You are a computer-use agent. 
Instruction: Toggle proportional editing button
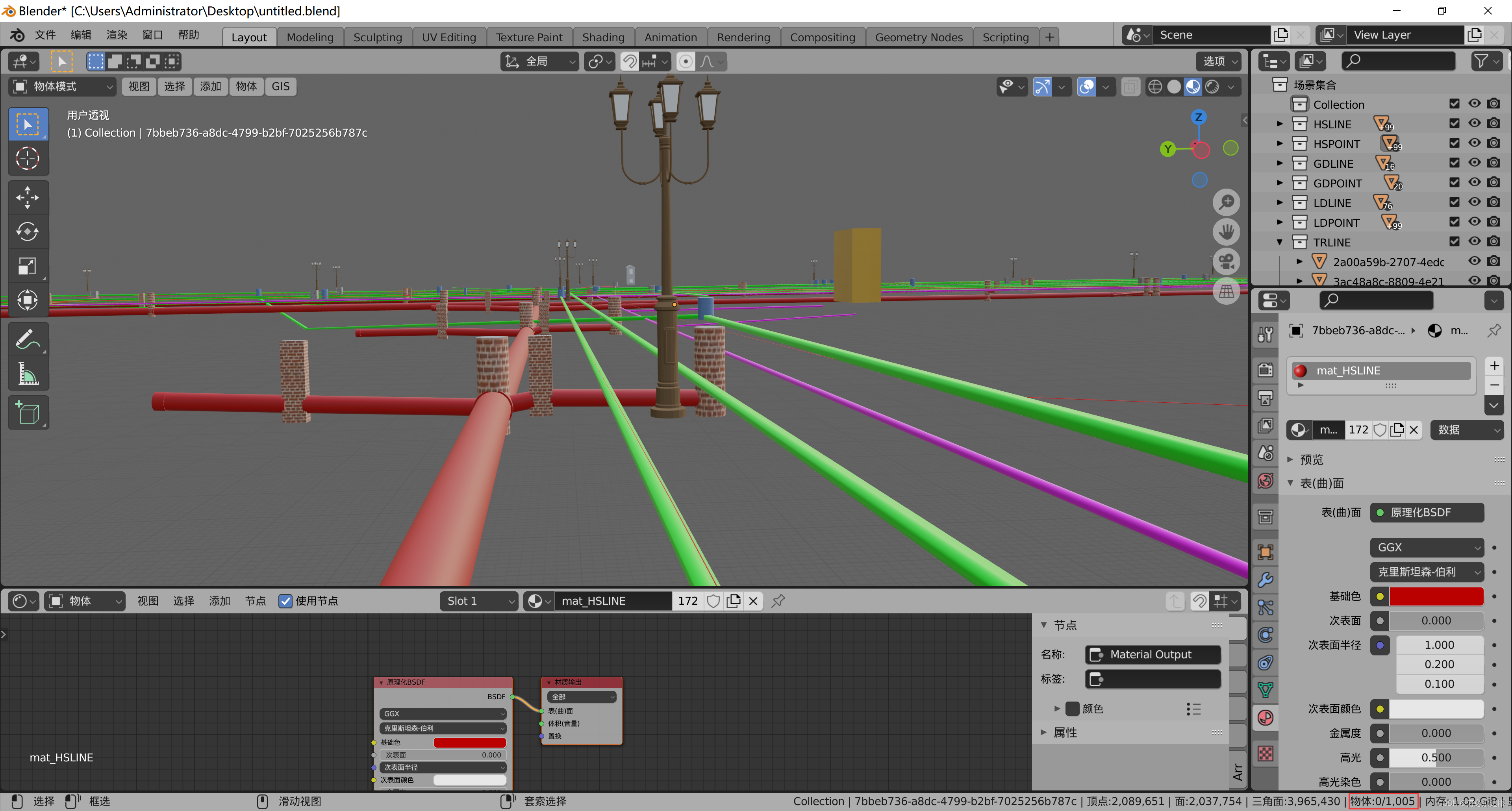pos(686,61)
